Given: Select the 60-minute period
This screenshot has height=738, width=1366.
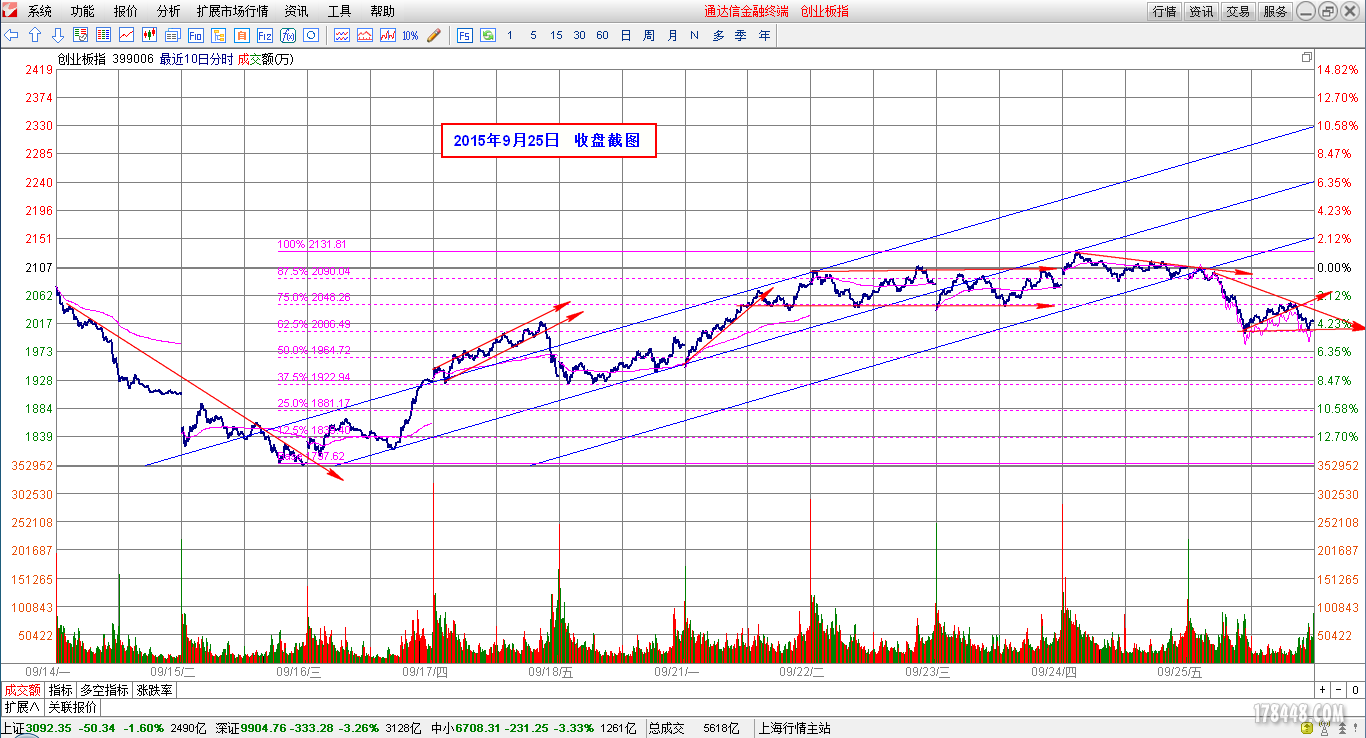Looking at the screenshot, I should [x=602, y=35].
